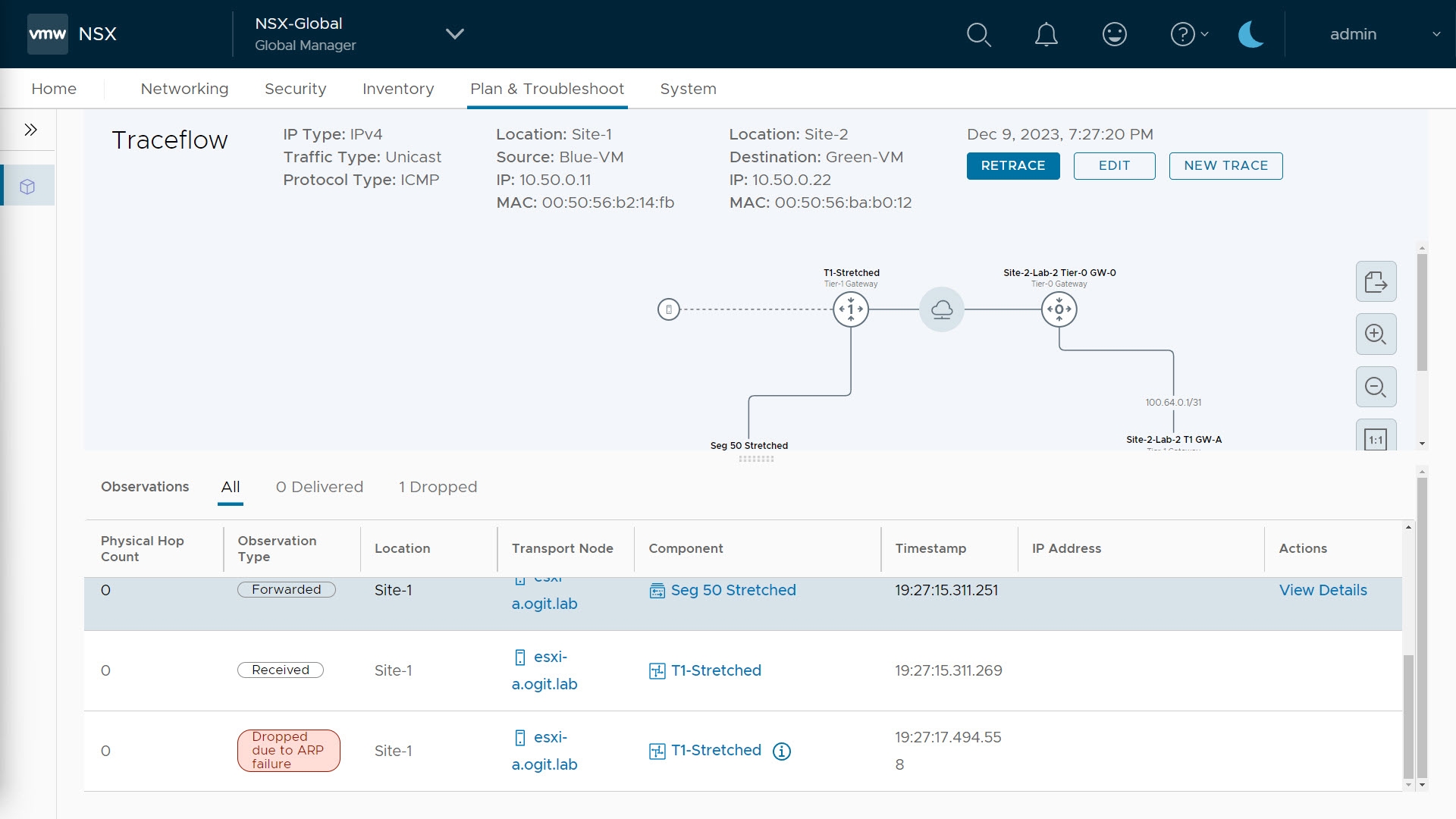Click info icon beside dropped T1-Stretched

(781, 751)
